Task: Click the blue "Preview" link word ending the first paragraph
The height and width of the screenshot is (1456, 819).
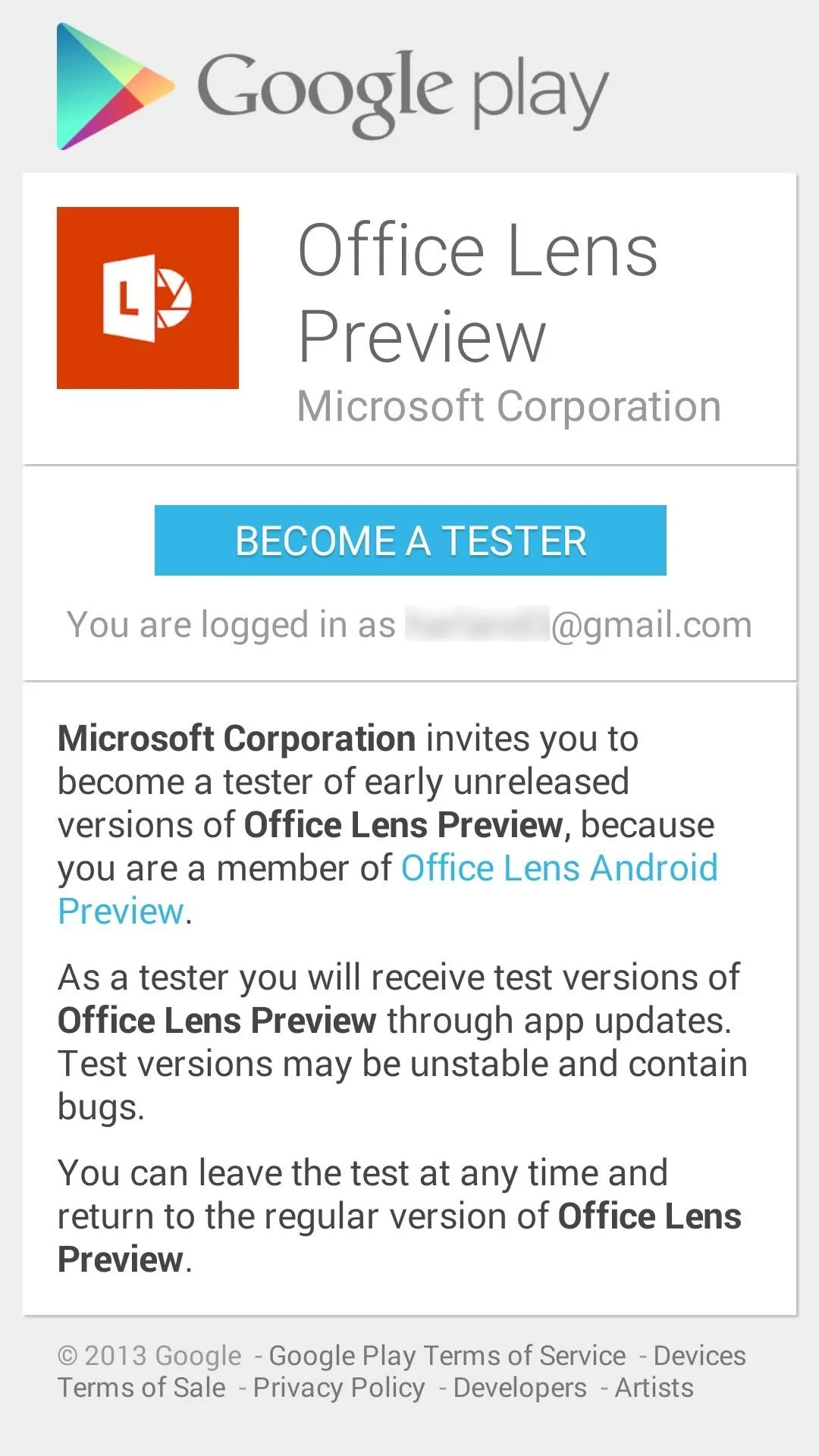Action: 121,911
